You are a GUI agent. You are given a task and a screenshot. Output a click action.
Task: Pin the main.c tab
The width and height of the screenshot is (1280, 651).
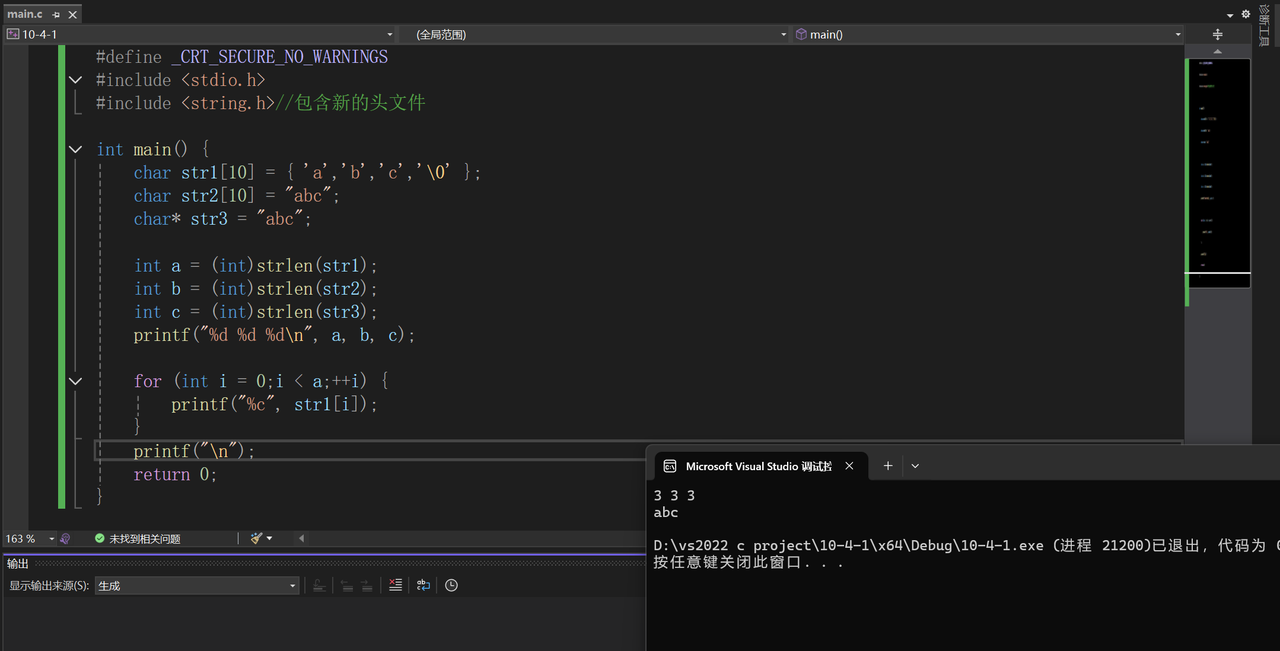tap(56, 14)
